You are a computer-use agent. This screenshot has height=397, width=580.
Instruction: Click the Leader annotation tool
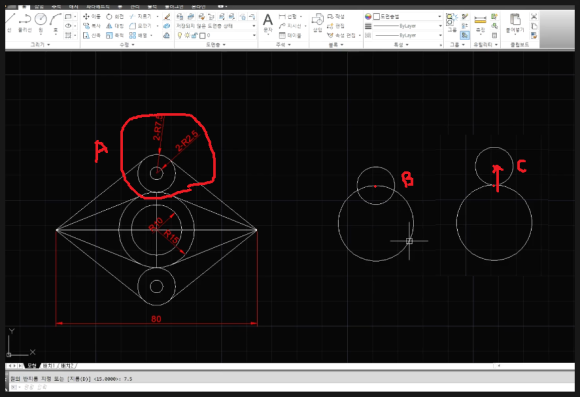click(290, 26)
